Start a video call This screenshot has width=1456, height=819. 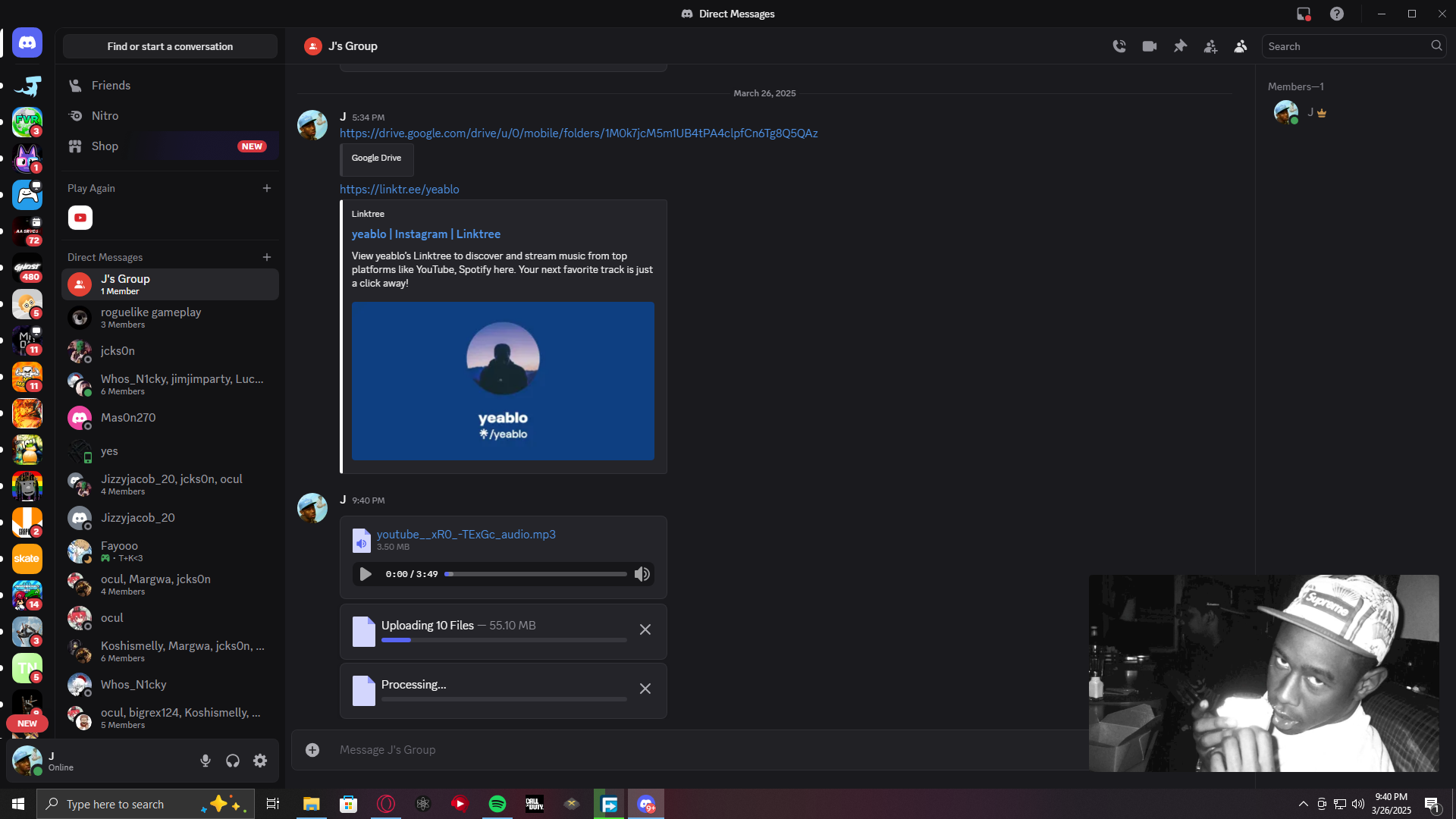pyautogui.click(x=1150, y=46)
